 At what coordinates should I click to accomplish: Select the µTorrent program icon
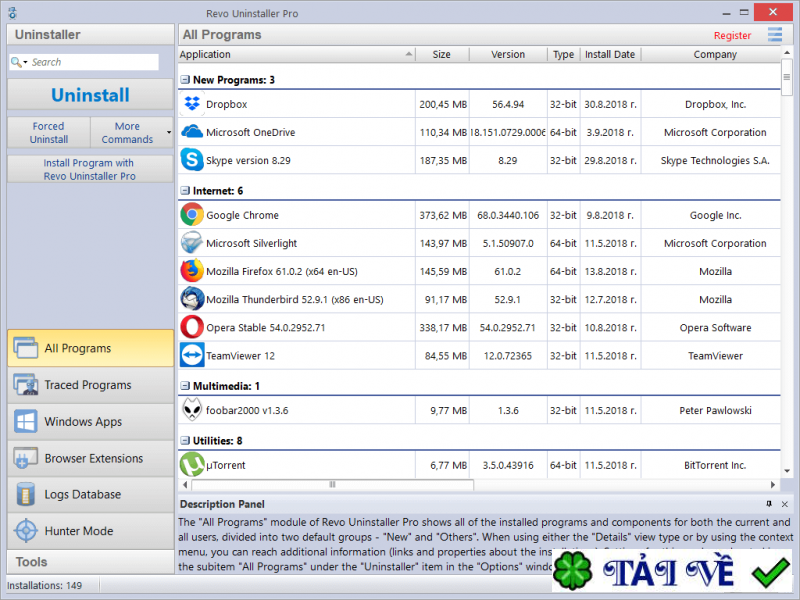click(192, 464)
